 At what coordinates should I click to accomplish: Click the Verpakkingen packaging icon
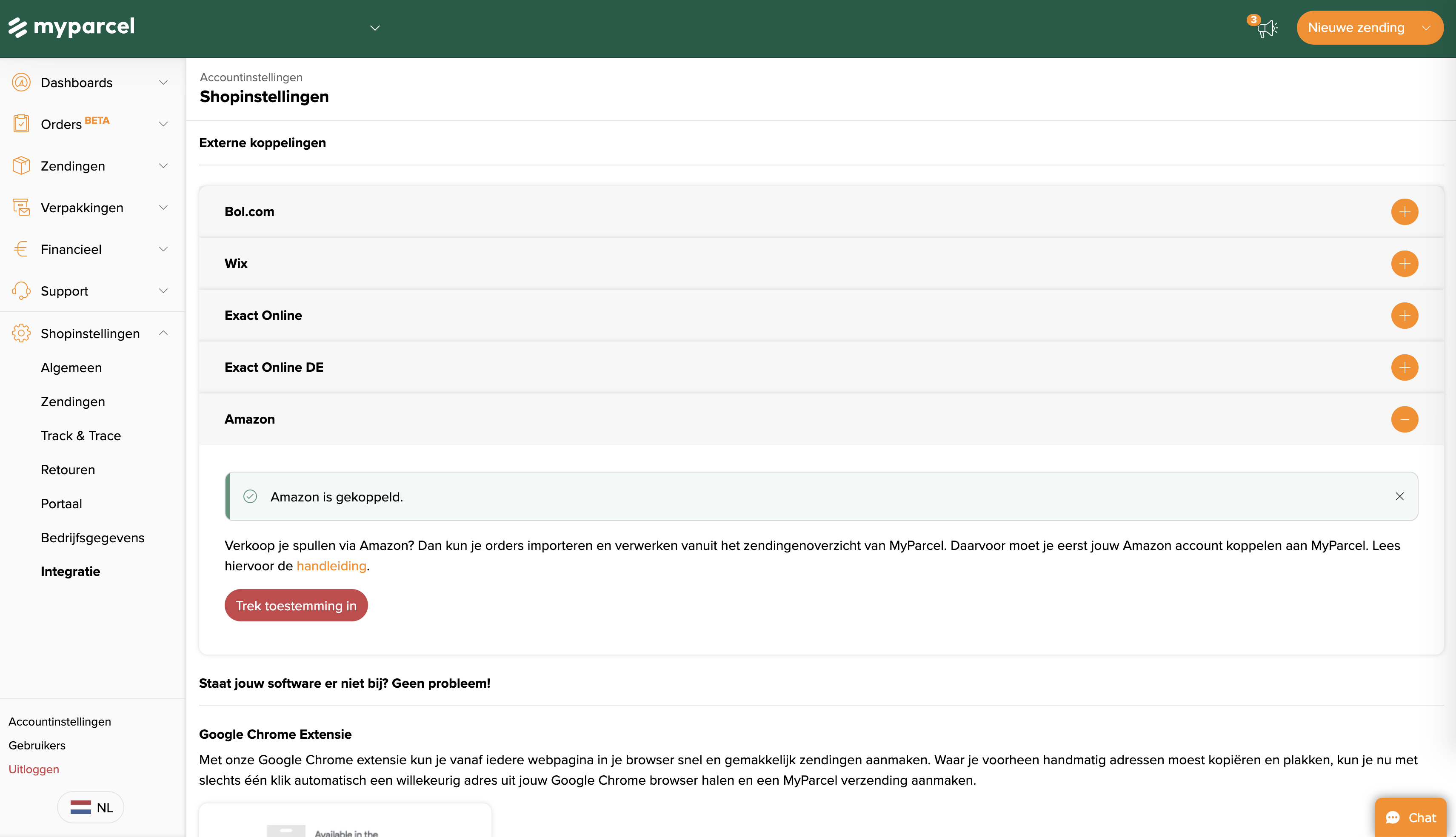[21, 208]
